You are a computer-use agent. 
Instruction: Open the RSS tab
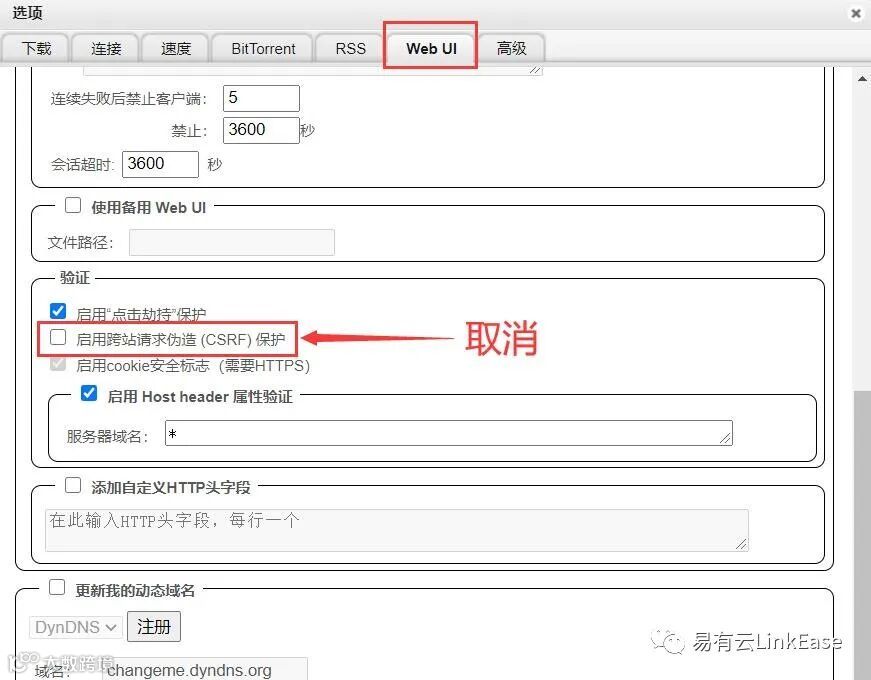click(350, 49)
